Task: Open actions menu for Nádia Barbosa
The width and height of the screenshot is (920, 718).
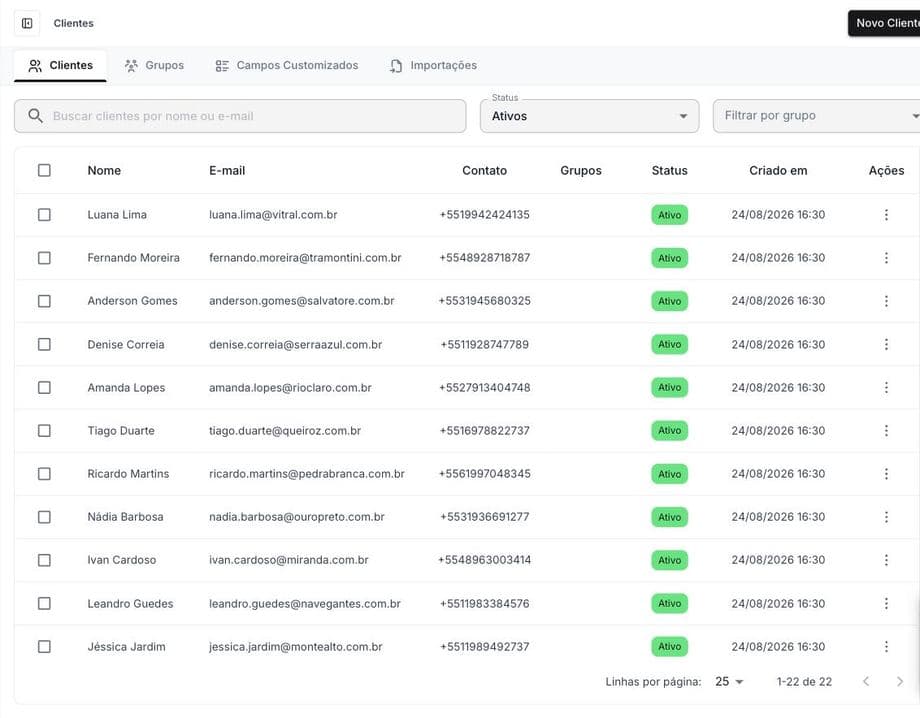Action: pos(886,517)
